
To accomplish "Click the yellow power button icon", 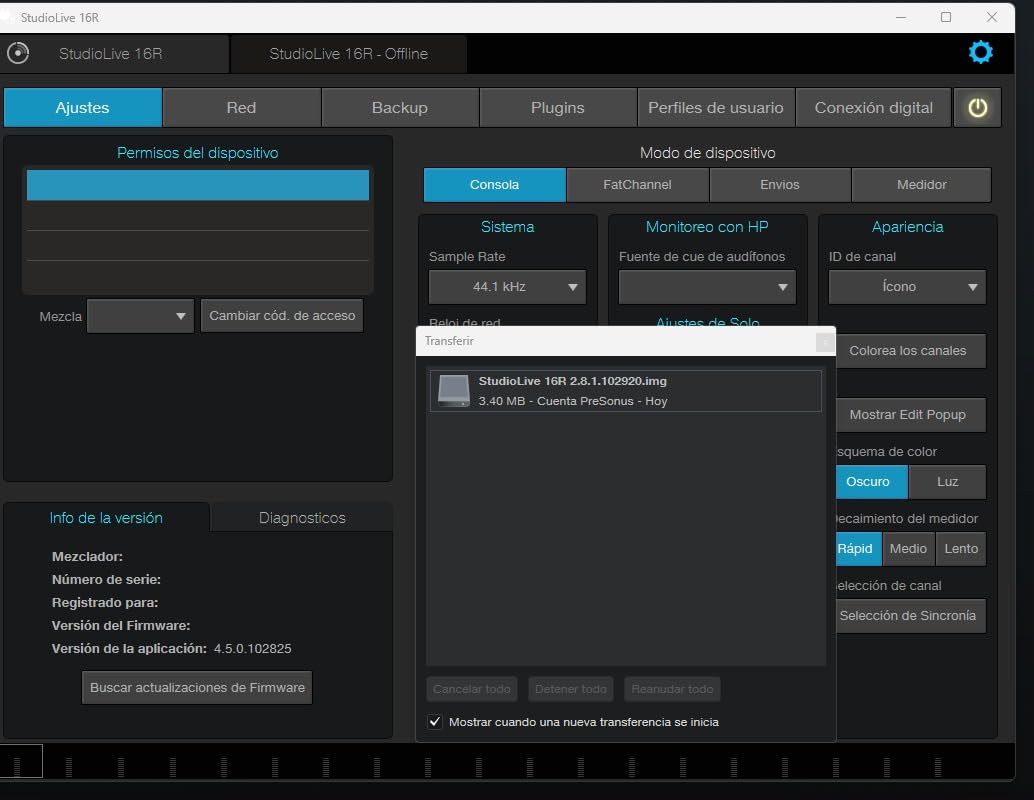I will [x=977, y=108].
